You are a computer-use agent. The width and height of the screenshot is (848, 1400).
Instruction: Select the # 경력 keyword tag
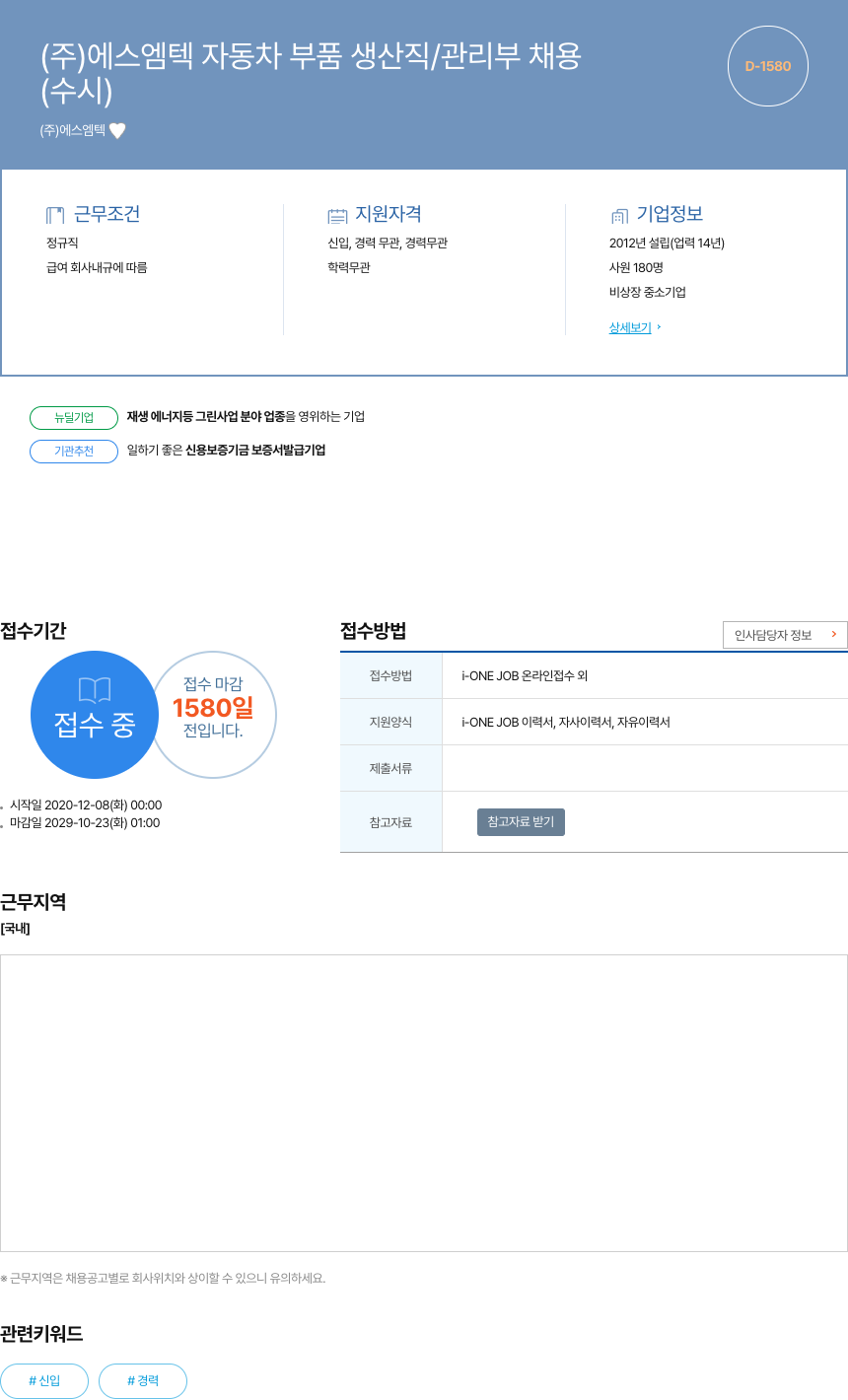point(143,1381)
